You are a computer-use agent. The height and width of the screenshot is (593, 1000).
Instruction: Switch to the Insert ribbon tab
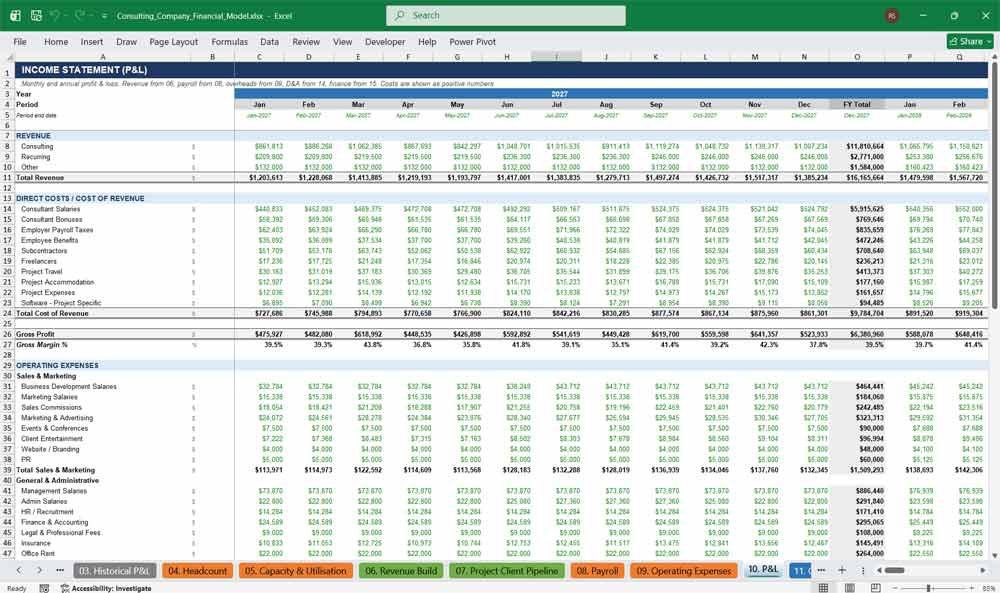(92, 41)
